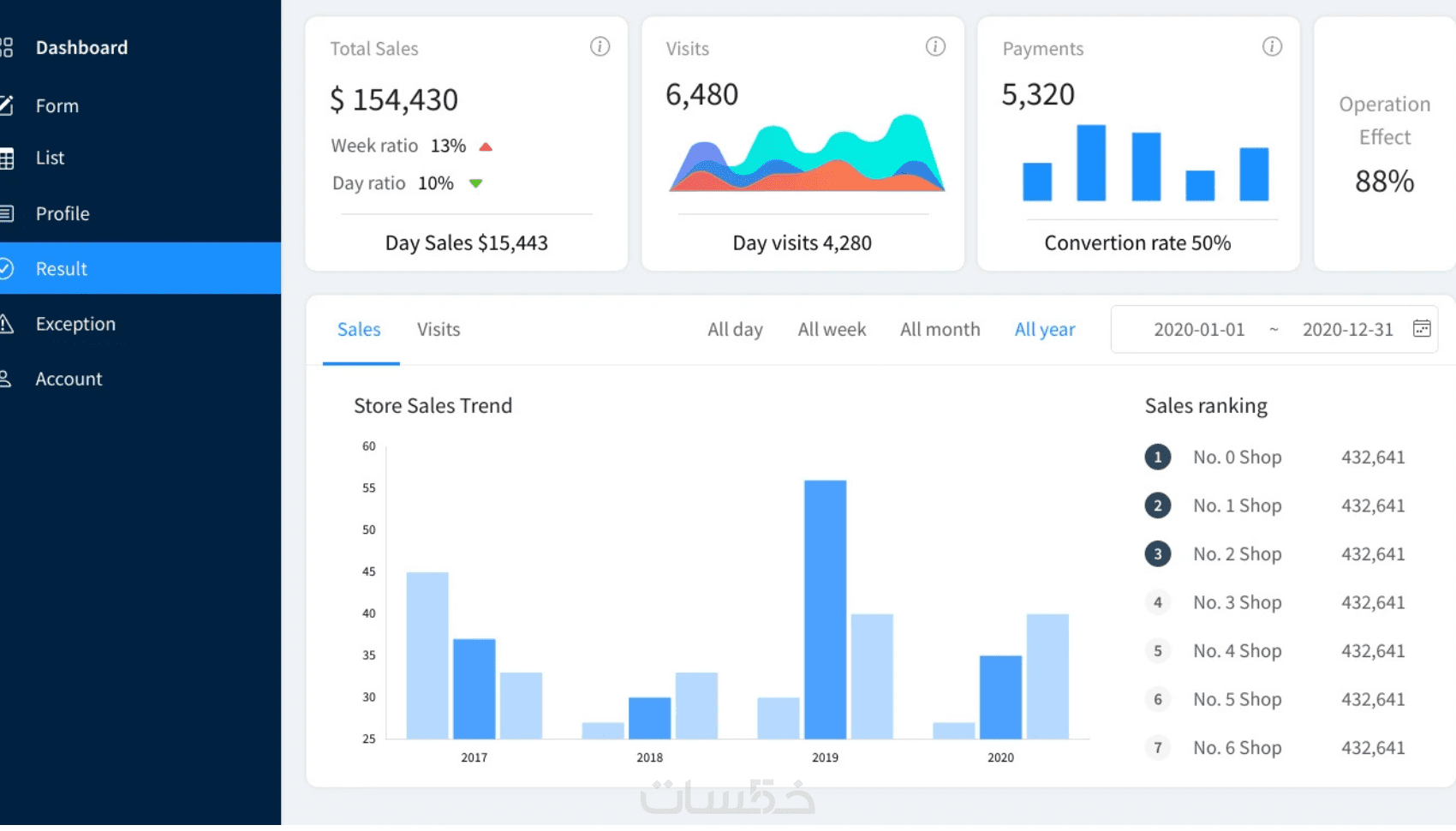The height and width of the screenshot is (831, 1456).
Task: Click the Profile icon in sidebar
Action: (x=7, y=213)
